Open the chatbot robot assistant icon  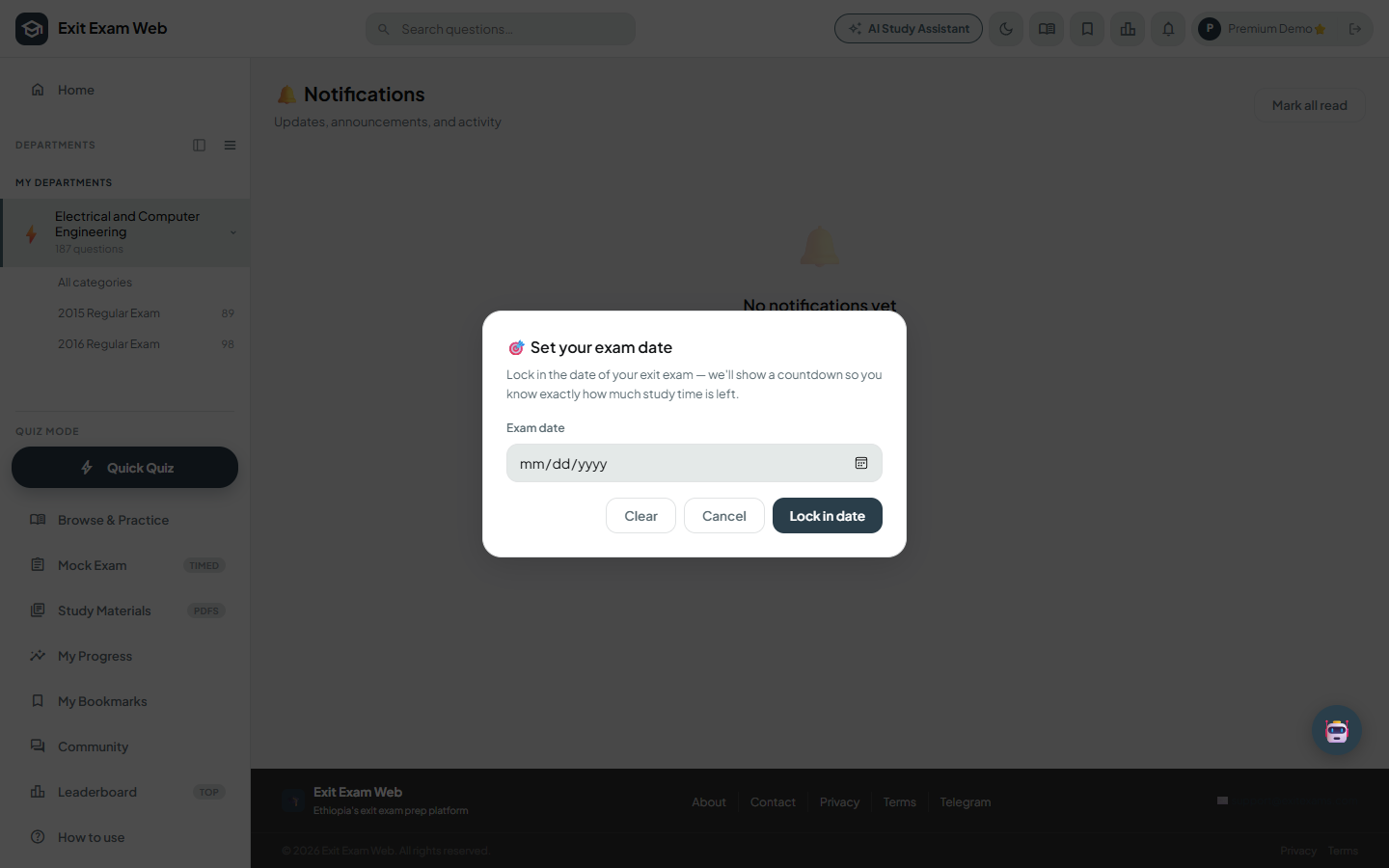1337,730
